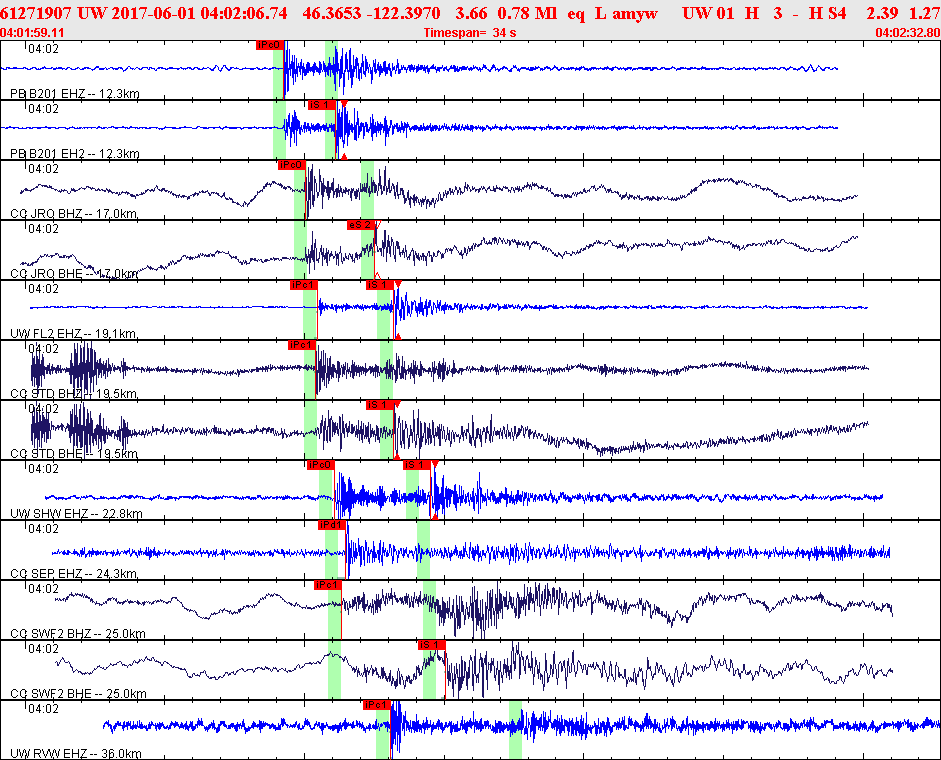Viewport: 941px width, 760px height.
Task: Click the iPc0 pick marker on PB B201 EHZ
Action: [269, 45]
